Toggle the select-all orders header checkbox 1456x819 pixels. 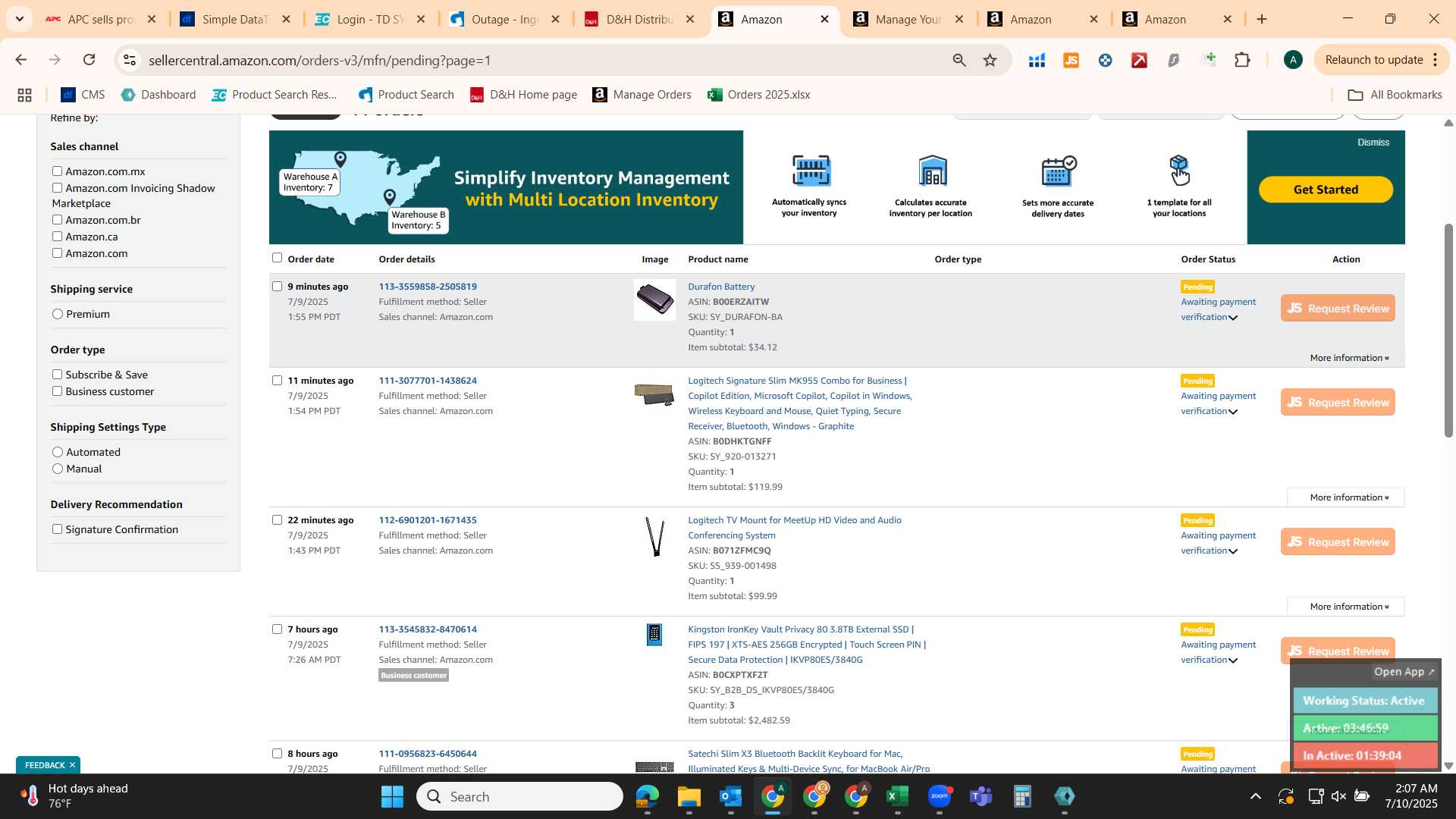point(277,258)
